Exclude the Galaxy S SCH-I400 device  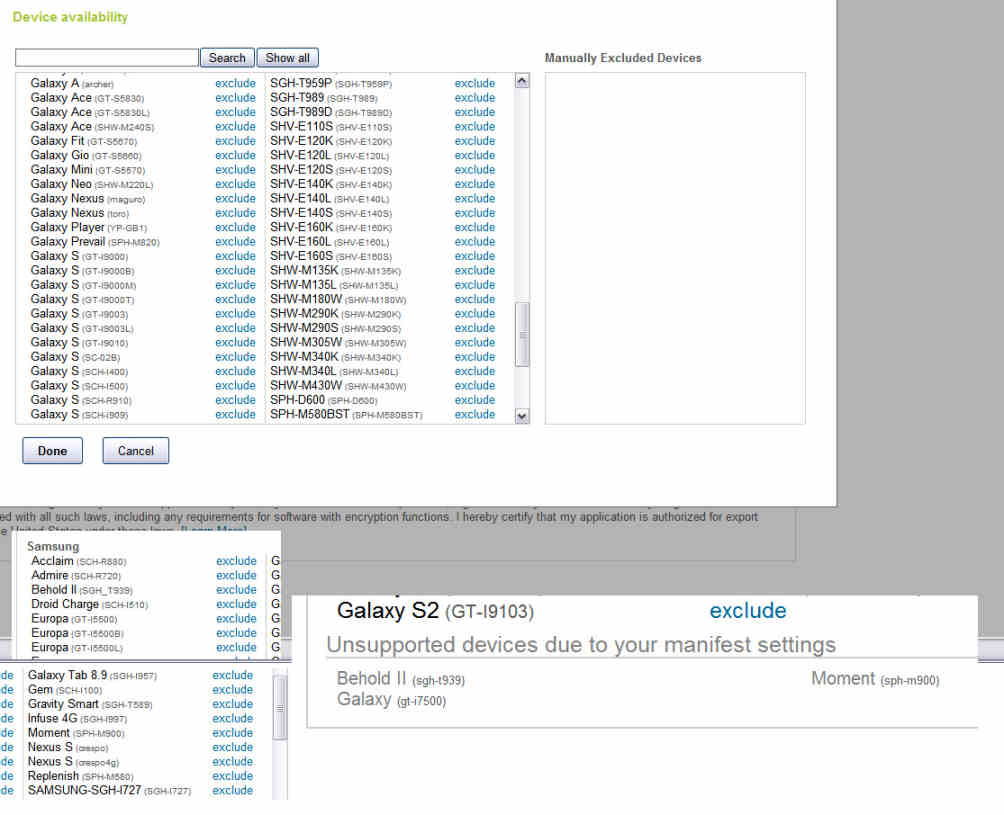pos(236,371)
